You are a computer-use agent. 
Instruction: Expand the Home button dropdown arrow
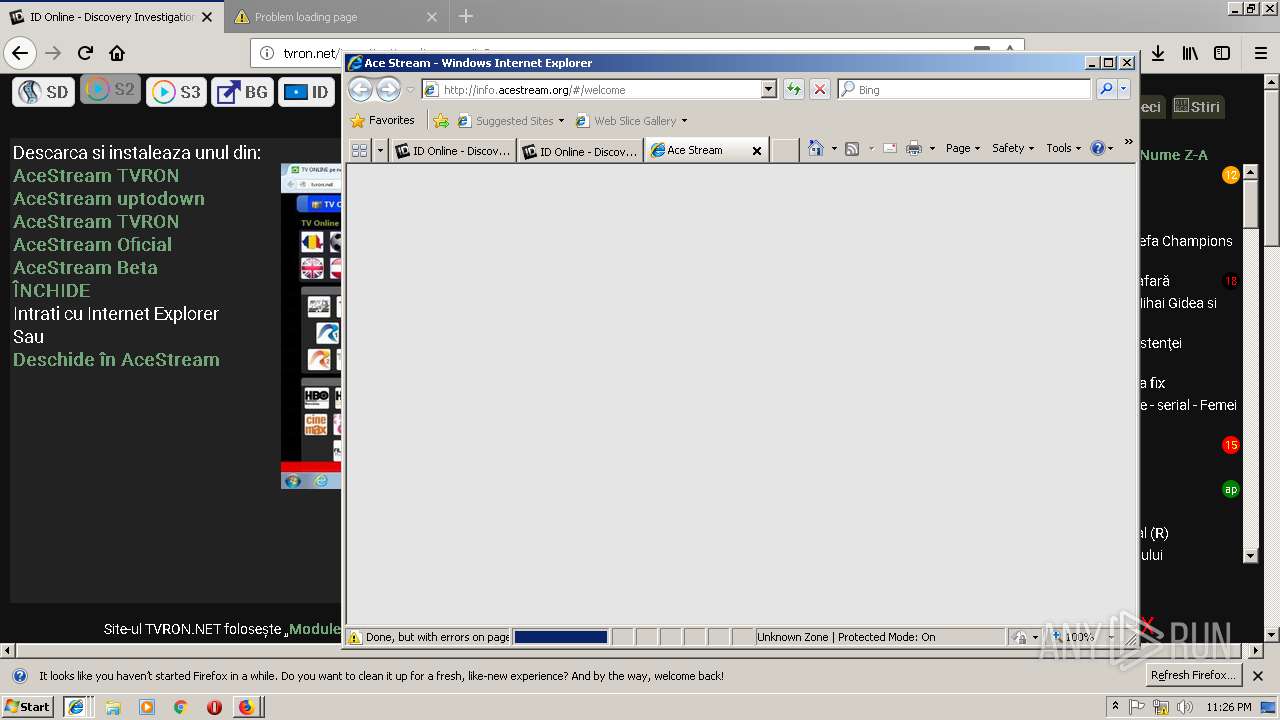833,148
